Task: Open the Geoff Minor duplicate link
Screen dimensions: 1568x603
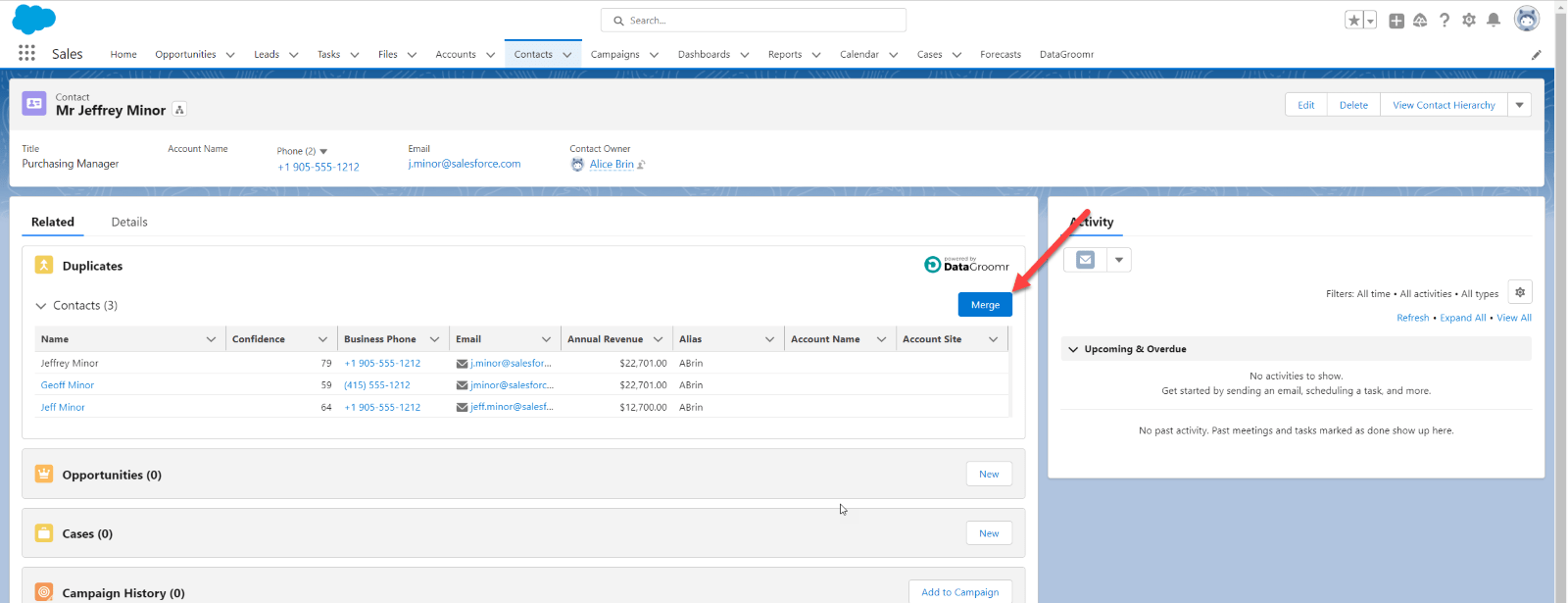Action: [x=68, y=385]
